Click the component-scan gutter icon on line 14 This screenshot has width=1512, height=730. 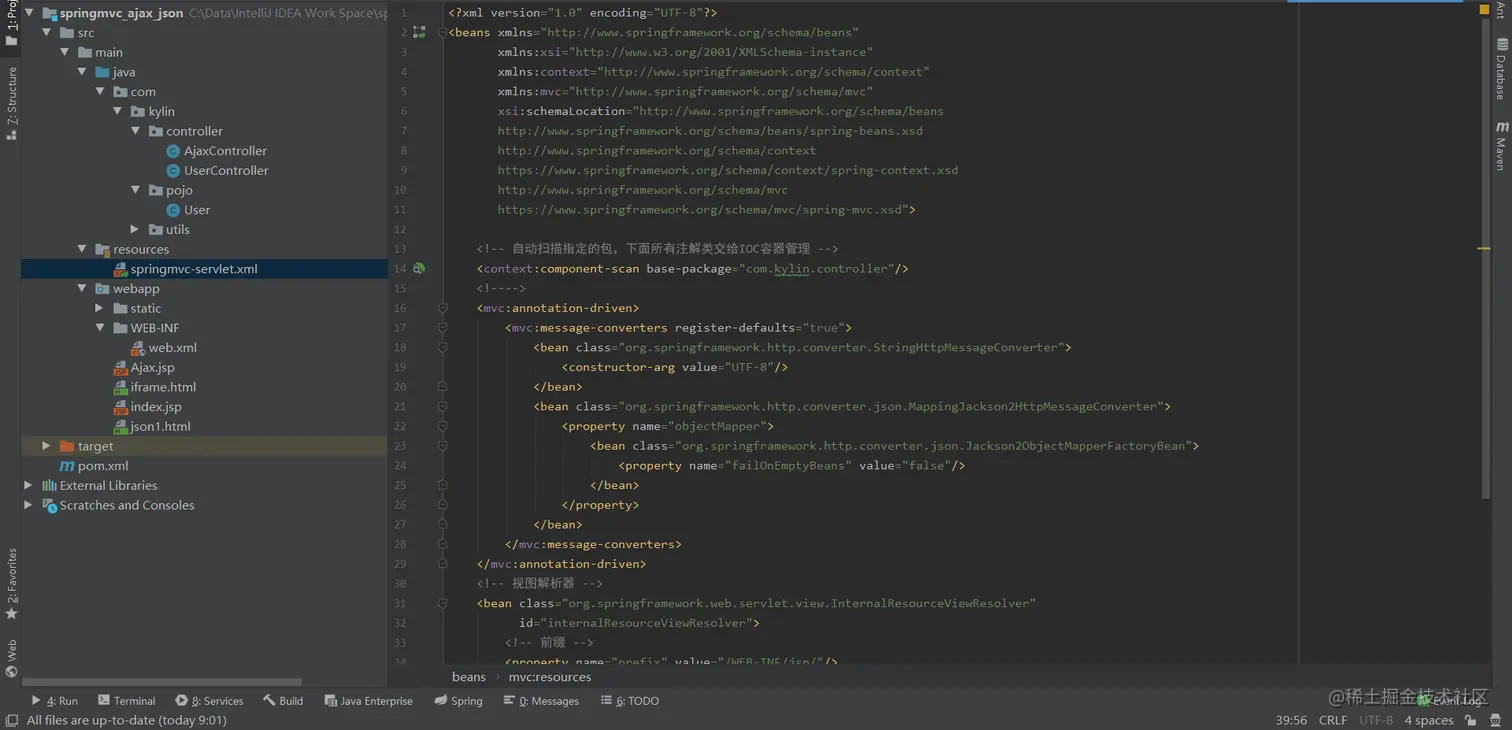419,269
